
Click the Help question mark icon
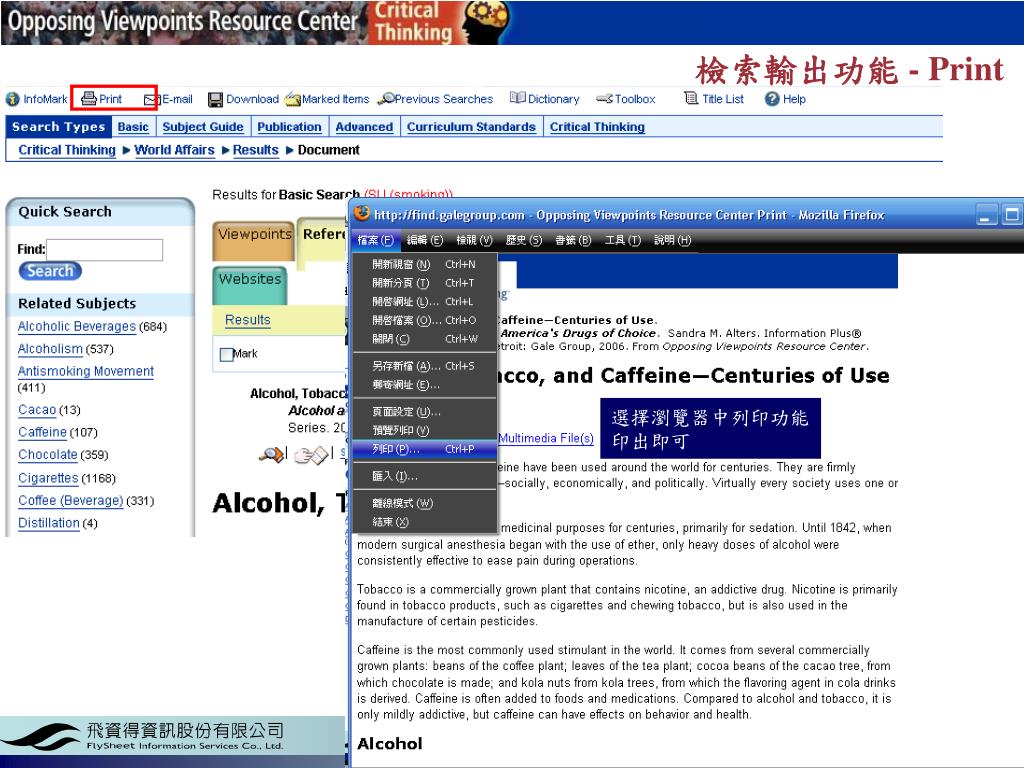(x=772, y=99)
